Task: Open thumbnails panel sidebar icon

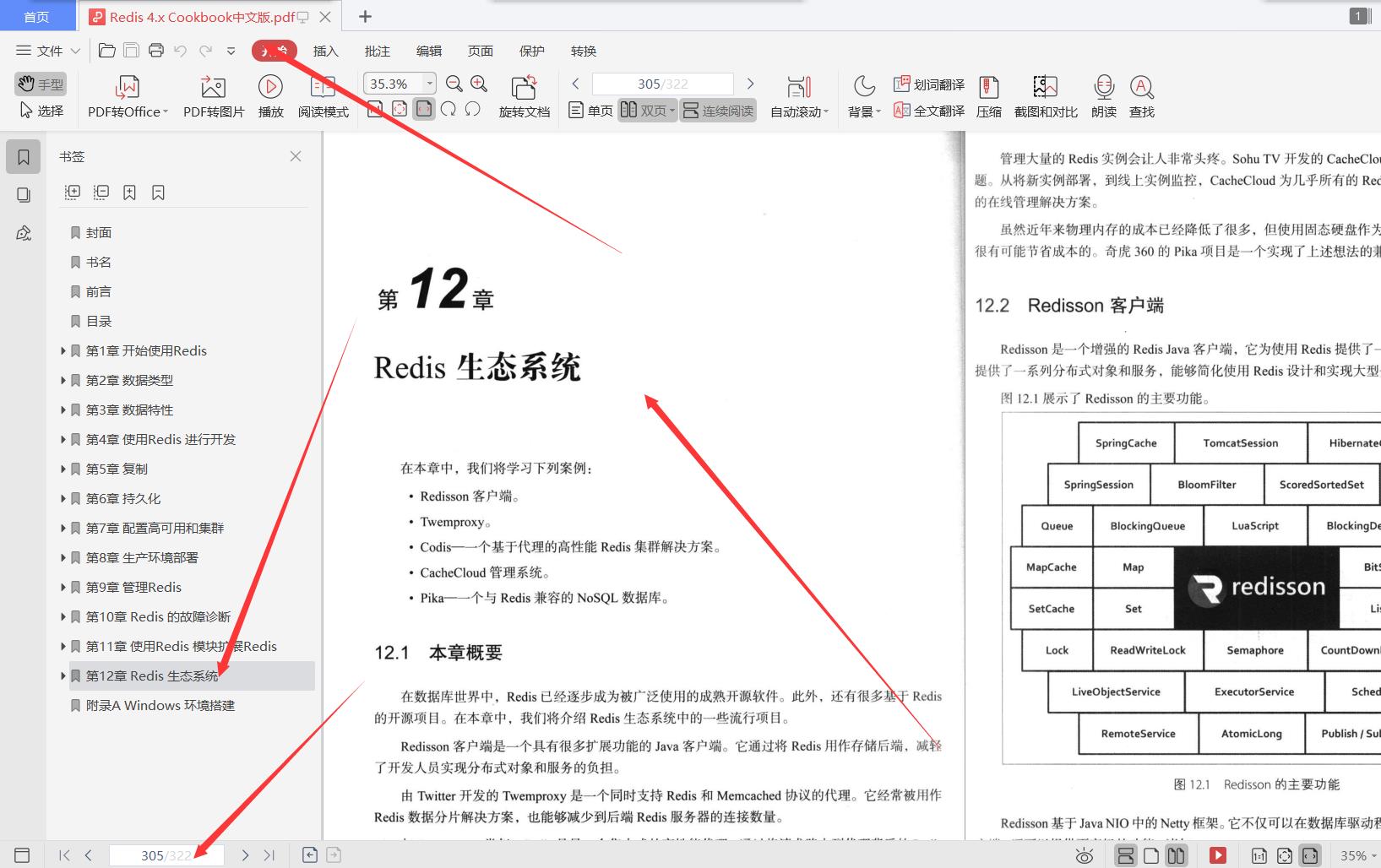Action: pyautogui.click(x=24, y=195)
